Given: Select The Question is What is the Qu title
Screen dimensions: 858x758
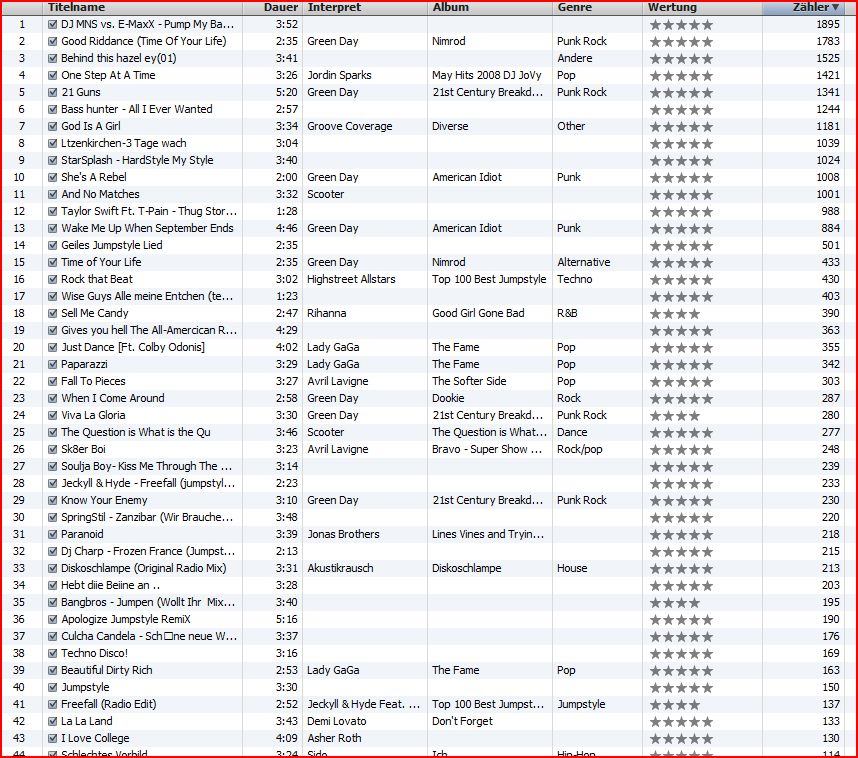Looking at the screenshot, I should tap(136, 432).
